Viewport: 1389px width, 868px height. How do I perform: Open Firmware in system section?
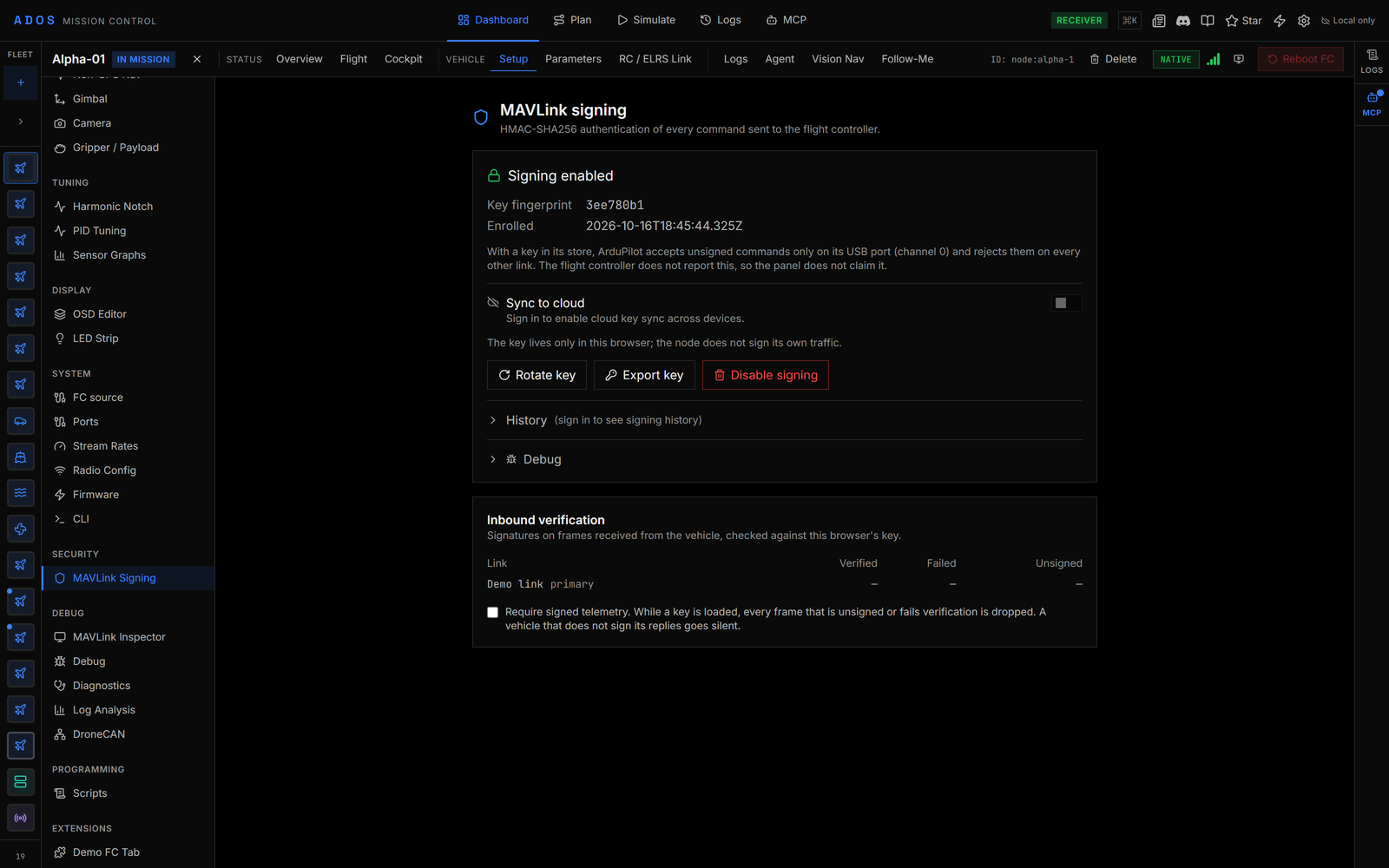tap(128, 495)
